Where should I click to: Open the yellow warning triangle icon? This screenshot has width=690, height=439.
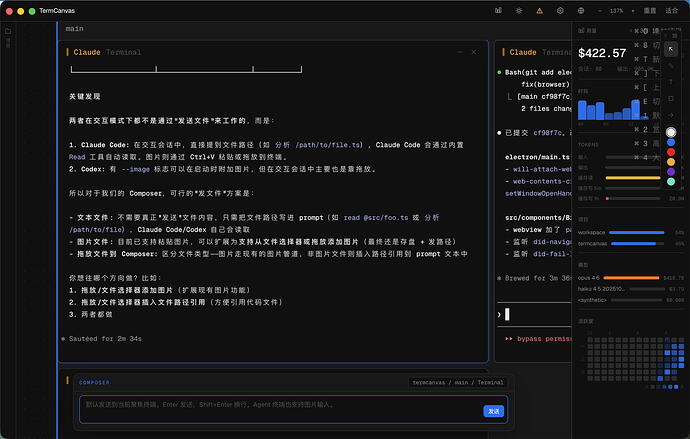tap(540, 11)
